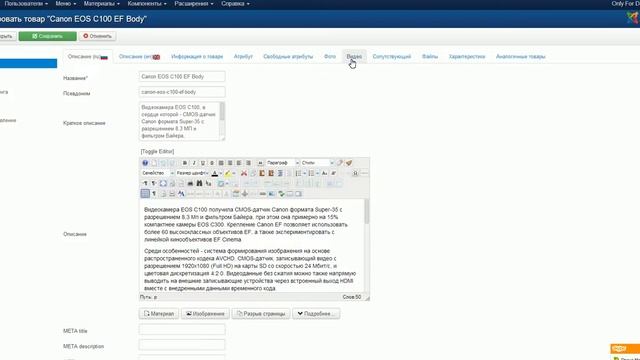Expand the text color arrow dropdown

pos(221,173)
